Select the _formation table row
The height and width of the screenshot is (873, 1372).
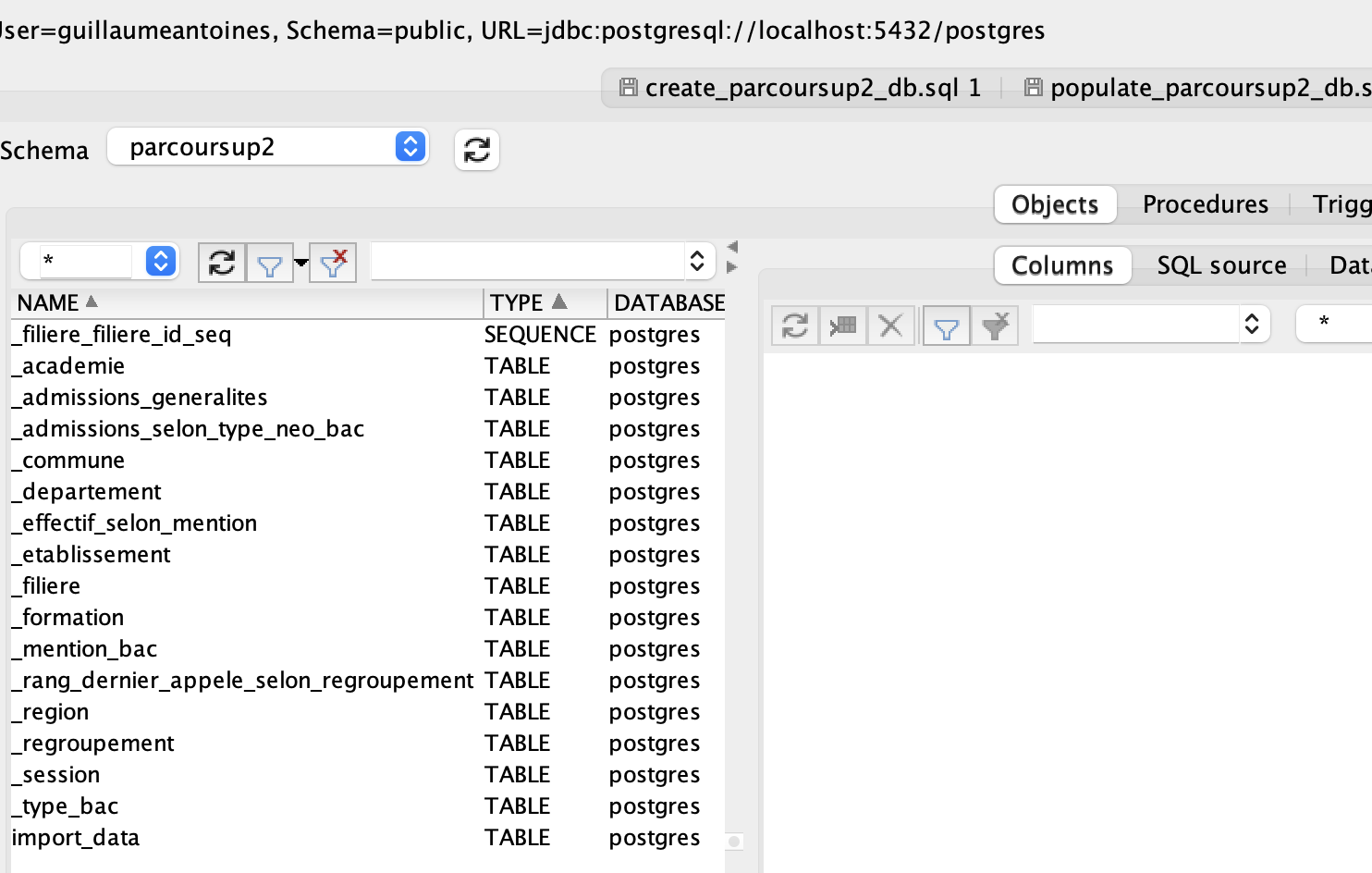(368, 618)
